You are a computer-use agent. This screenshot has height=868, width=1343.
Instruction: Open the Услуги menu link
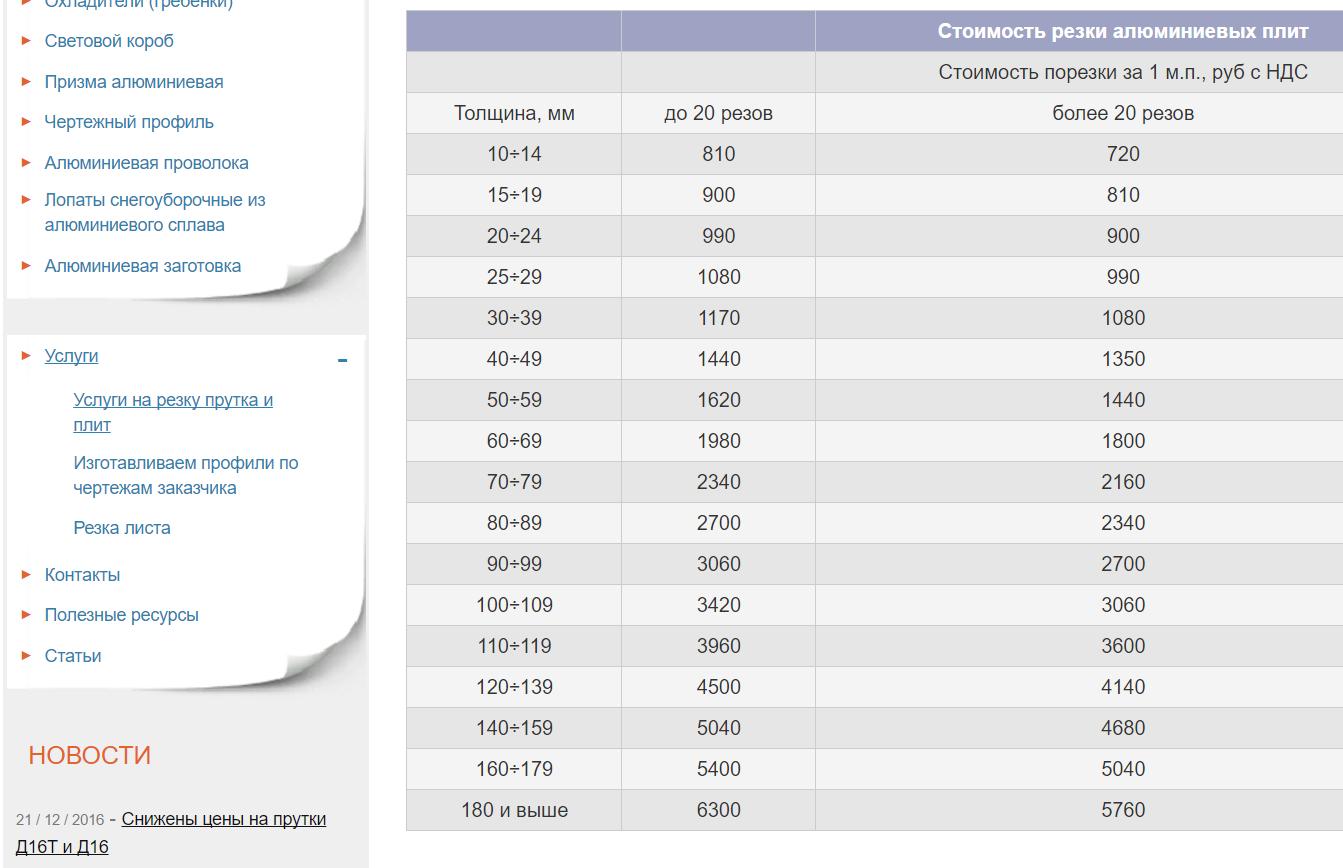click(71, 356)
